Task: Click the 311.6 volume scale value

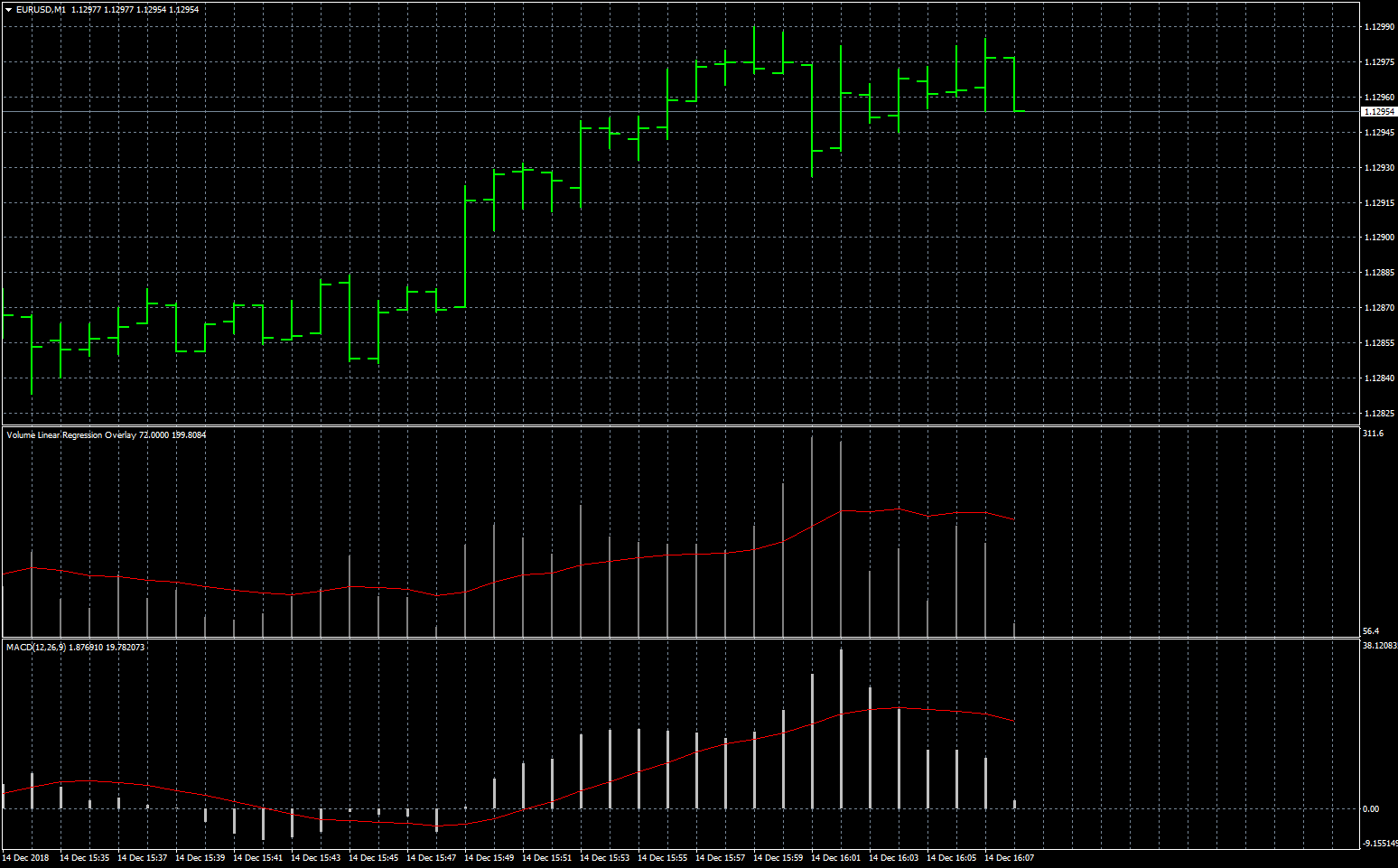Action: 1373,434
